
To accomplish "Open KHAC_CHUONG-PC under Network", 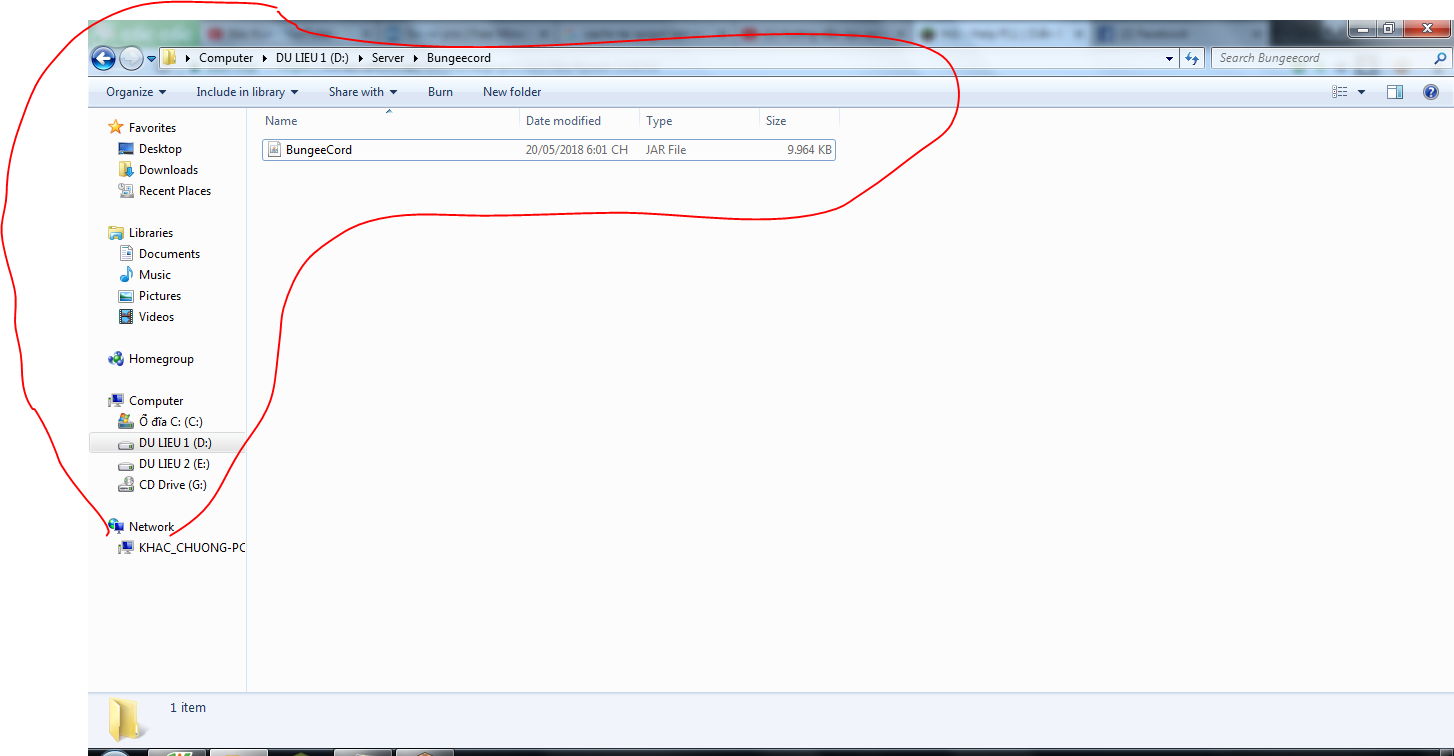I will (x=192, y=548).
